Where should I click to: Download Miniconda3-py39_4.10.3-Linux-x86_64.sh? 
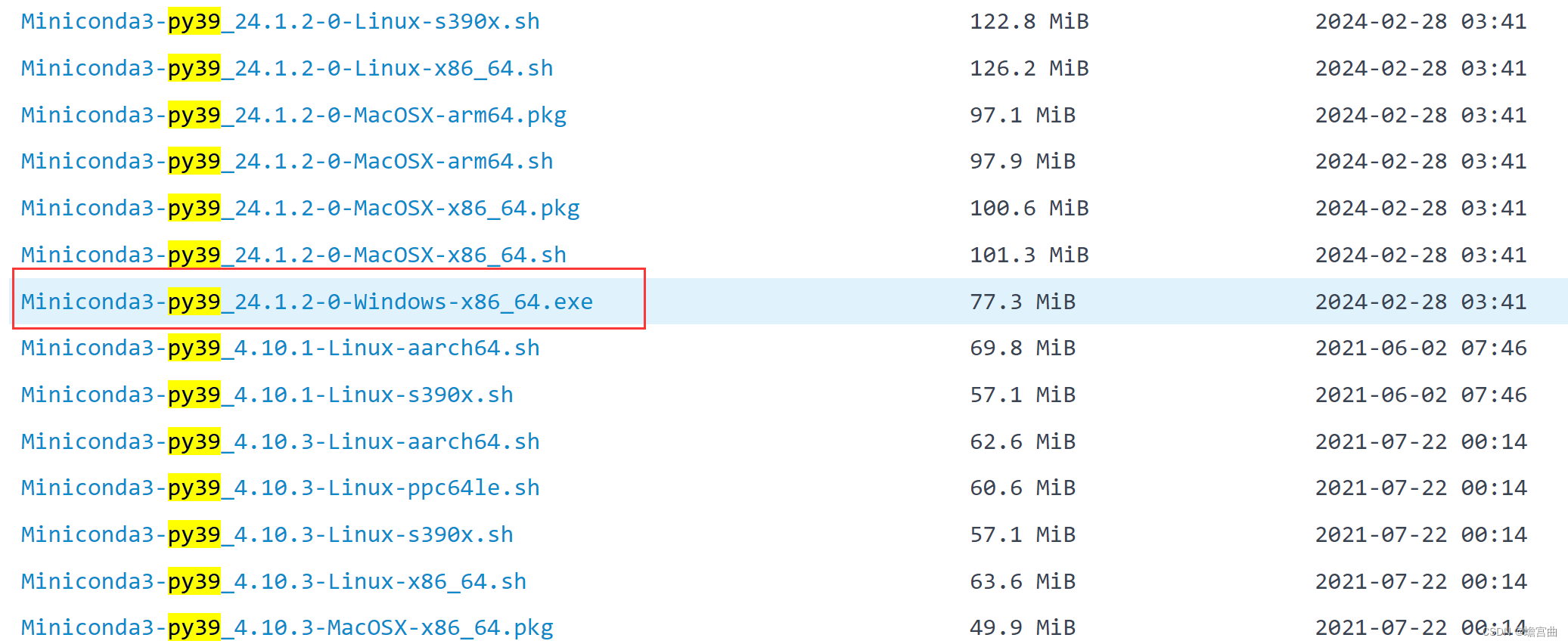pyautogui.click(x=274, y=582)
